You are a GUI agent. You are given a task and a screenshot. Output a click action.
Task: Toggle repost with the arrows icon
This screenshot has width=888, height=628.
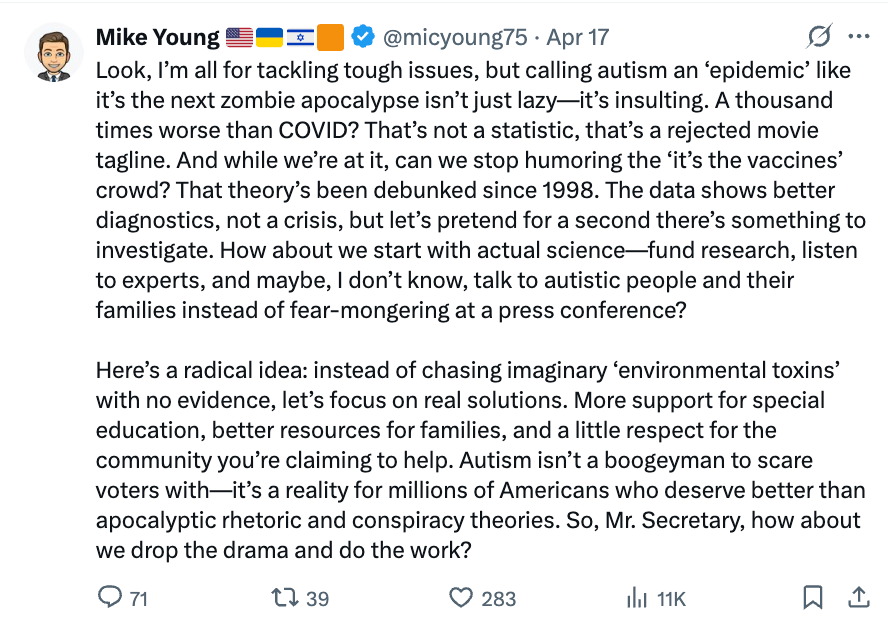pyautogui.click(x=284, y=597)
